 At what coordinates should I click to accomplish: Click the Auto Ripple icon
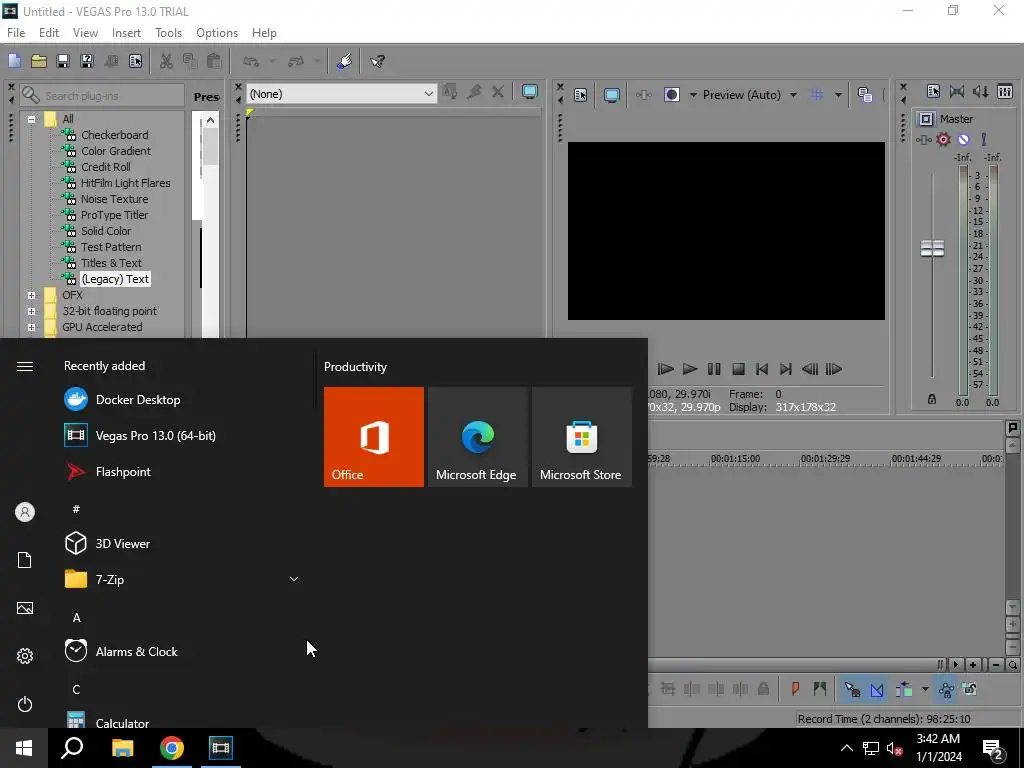(904, 689)
